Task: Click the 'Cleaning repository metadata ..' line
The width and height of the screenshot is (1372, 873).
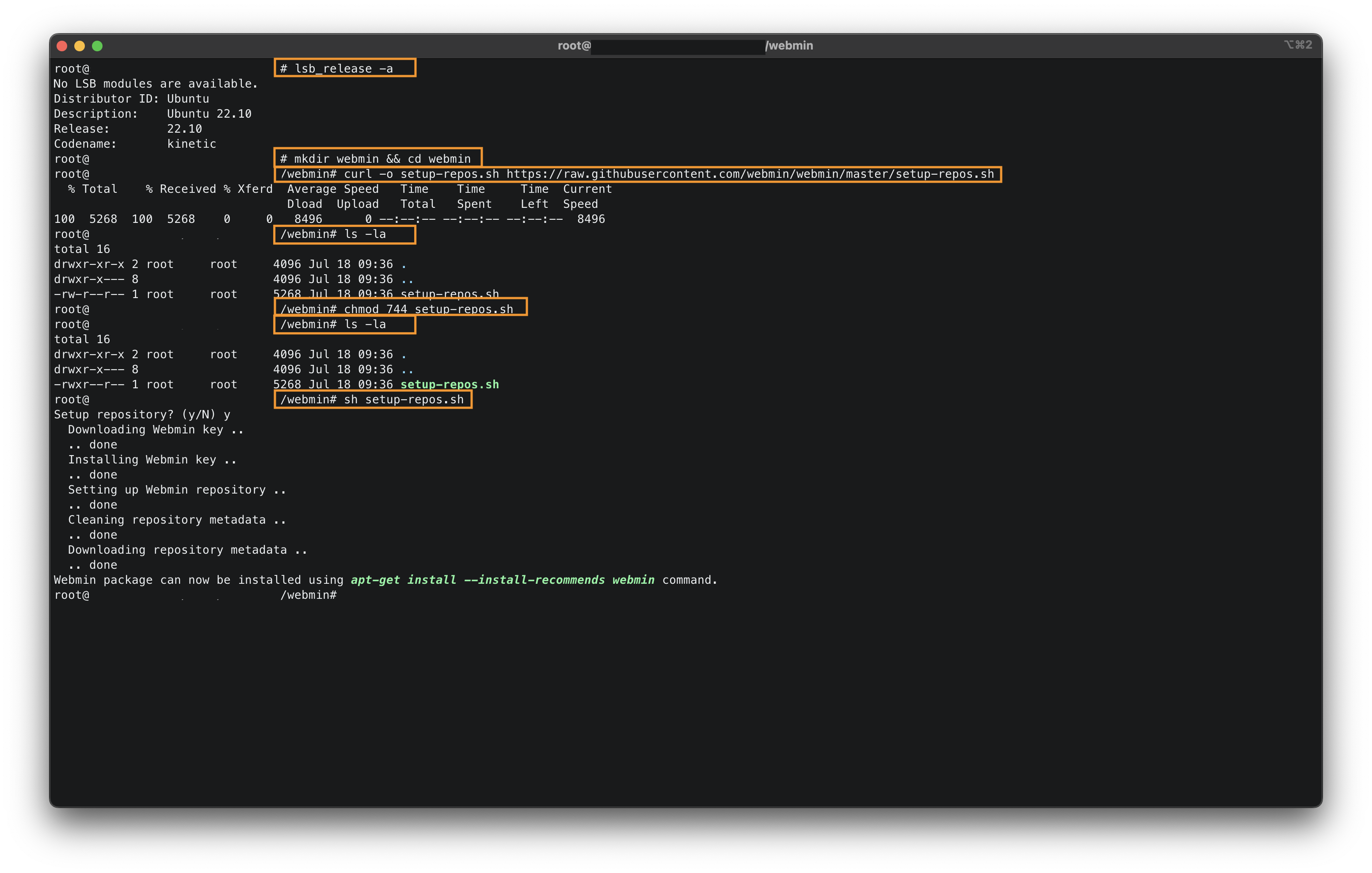Action: (177, 520)
